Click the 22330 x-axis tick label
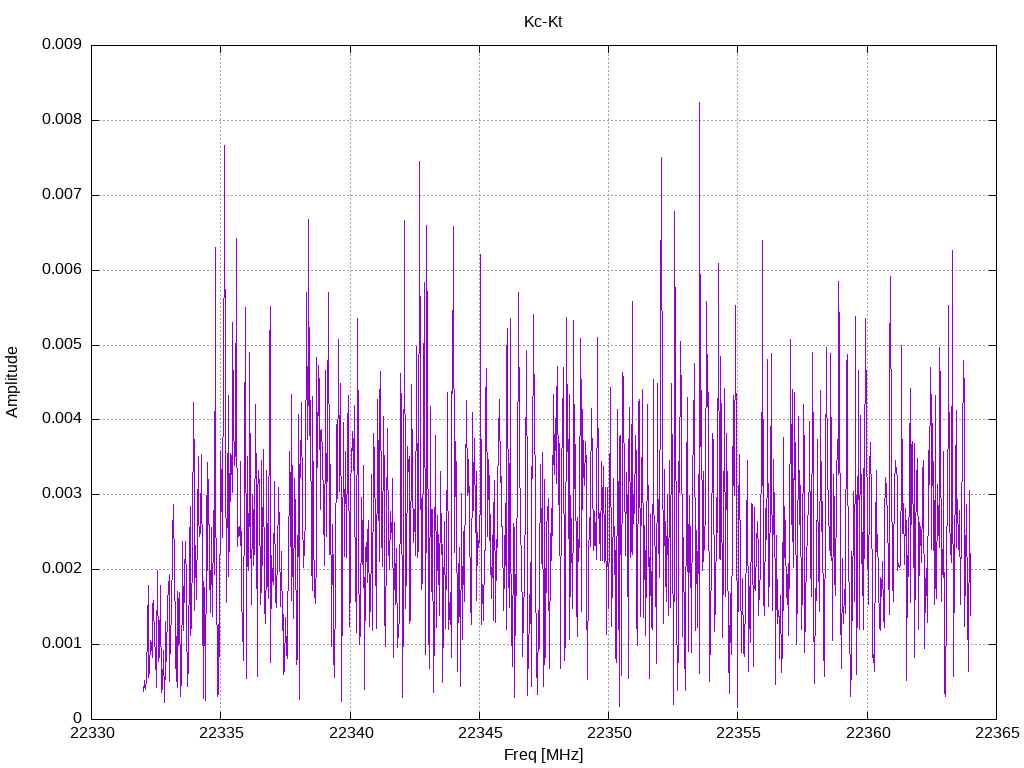1024x768 pixels. (92, 733)
